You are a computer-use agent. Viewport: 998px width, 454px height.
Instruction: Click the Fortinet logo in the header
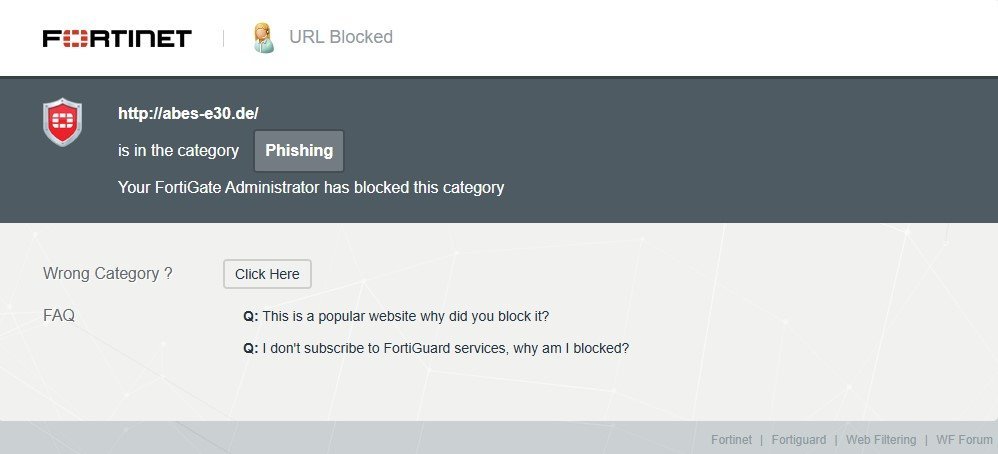click(117, 38)
